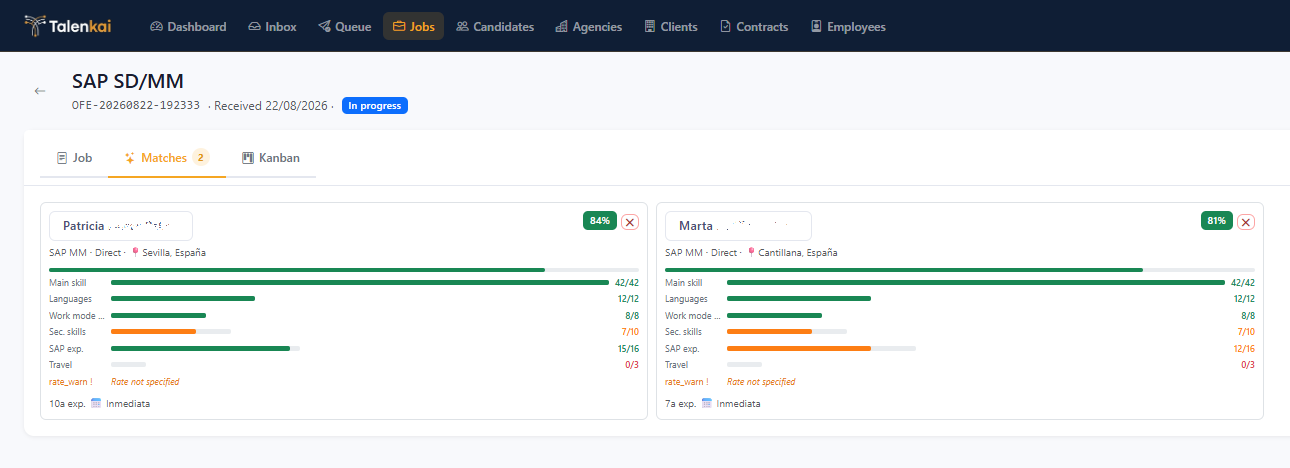Open the Queue section

pyautogui.click(x=344, y=27)
